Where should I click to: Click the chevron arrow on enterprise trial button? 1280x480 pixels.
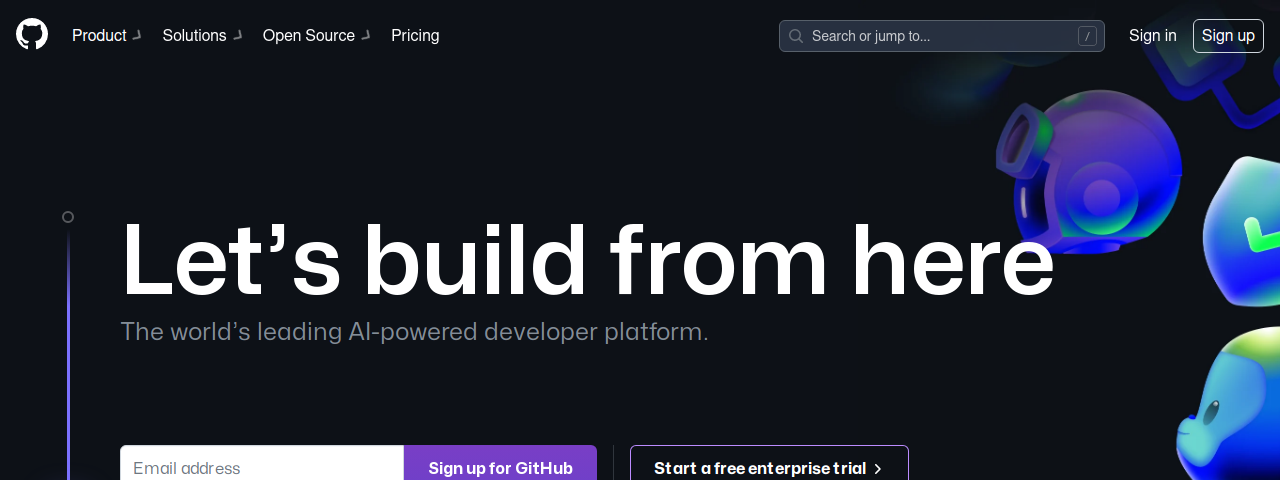(x=878, y=468)
